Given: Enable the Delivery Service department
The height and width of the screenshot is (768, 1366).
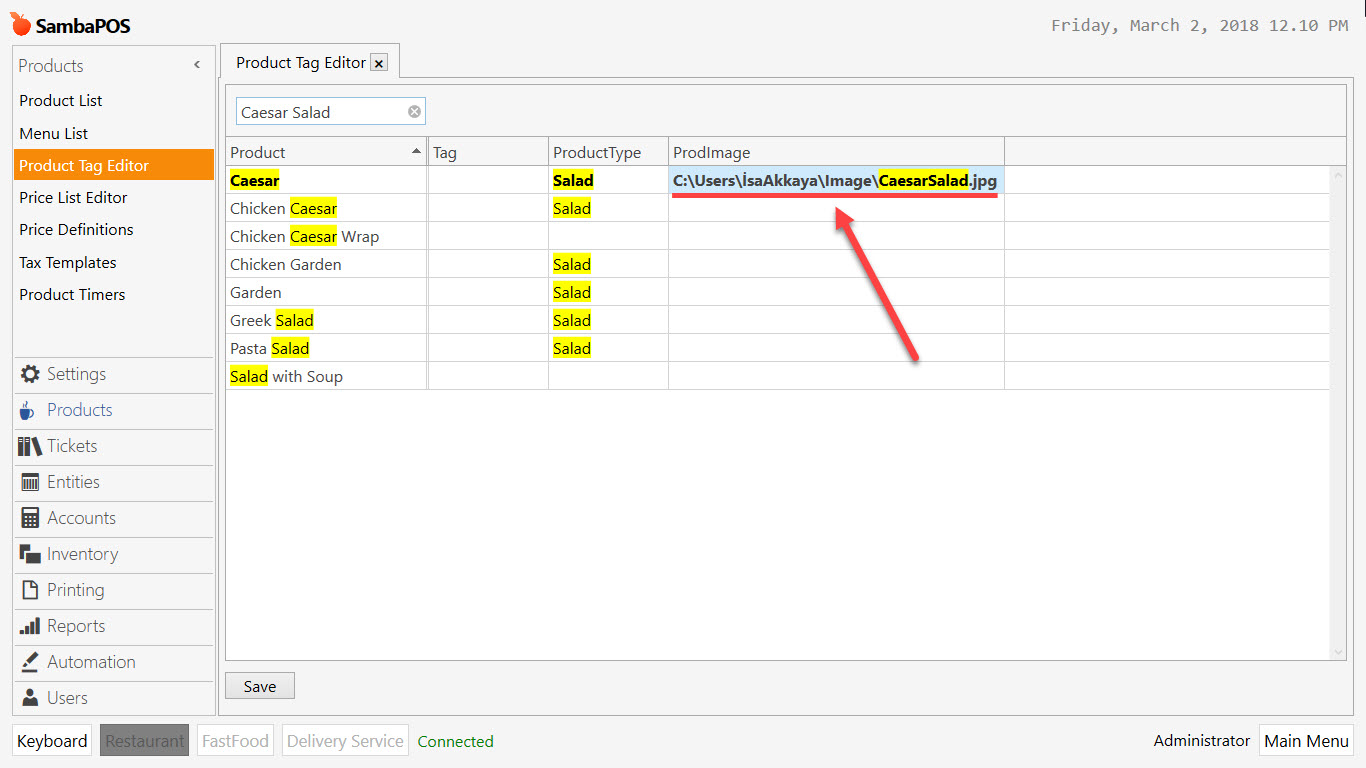Looking at the screenshot, I should pyautogui.click(x=345, y=740).
